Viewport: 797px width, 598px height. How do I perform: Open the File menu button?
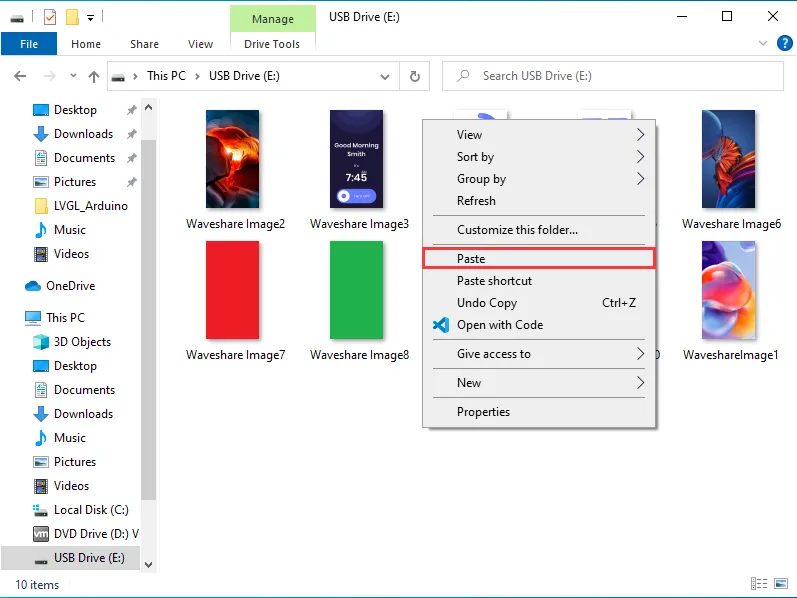pos(29,44)
